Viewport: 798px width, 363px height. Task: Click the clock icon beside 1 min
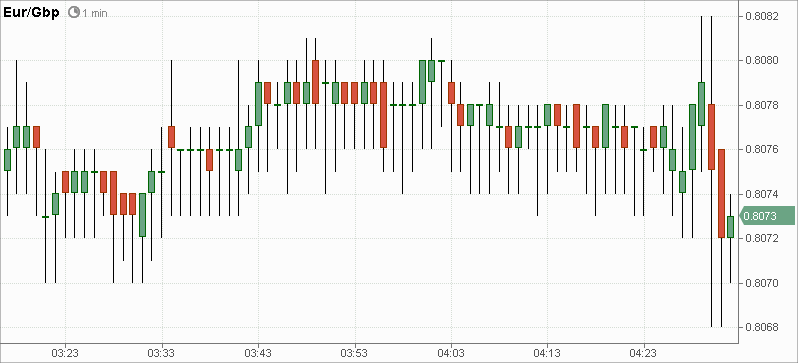(x=74, y=12)
